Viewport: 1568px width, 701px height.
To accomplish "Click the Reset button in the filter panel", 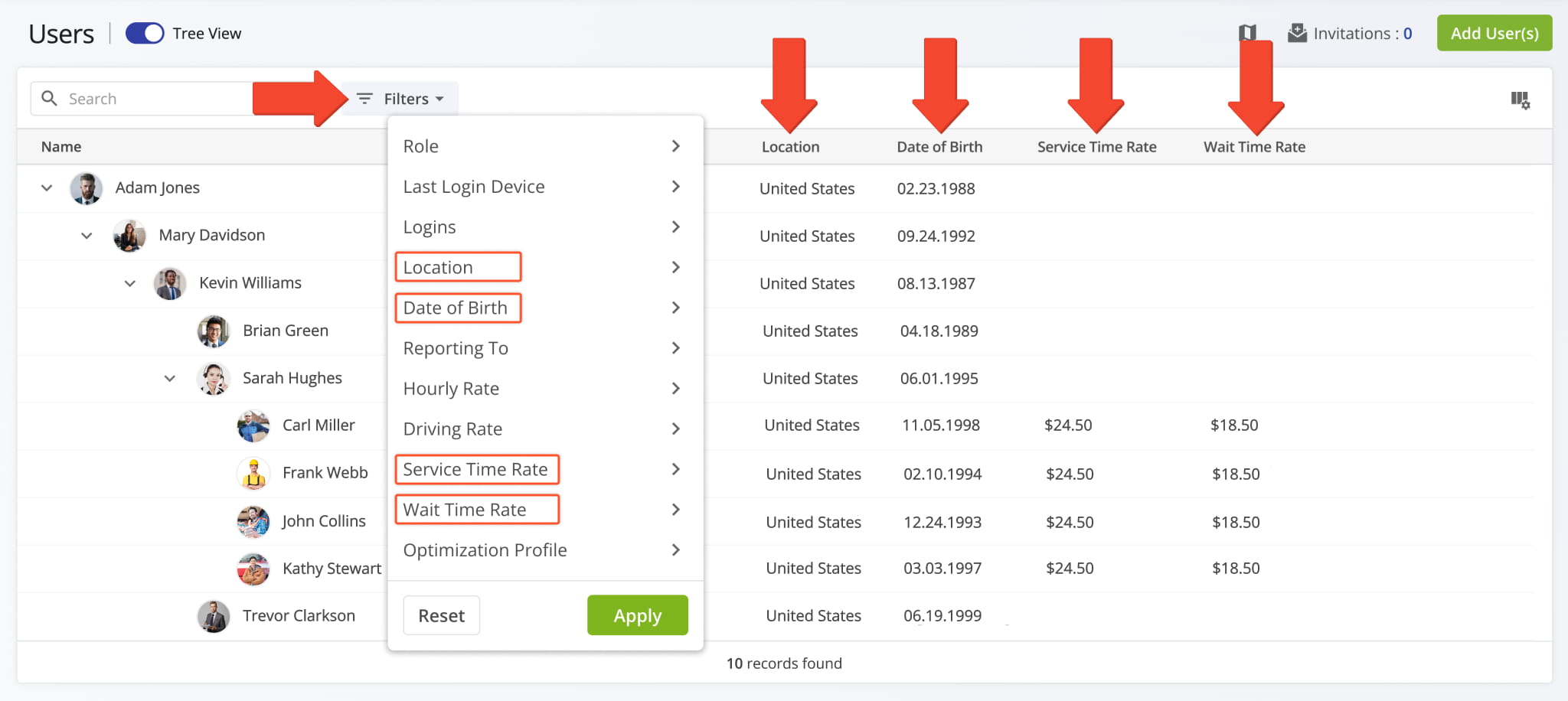I will pos(441,615).
